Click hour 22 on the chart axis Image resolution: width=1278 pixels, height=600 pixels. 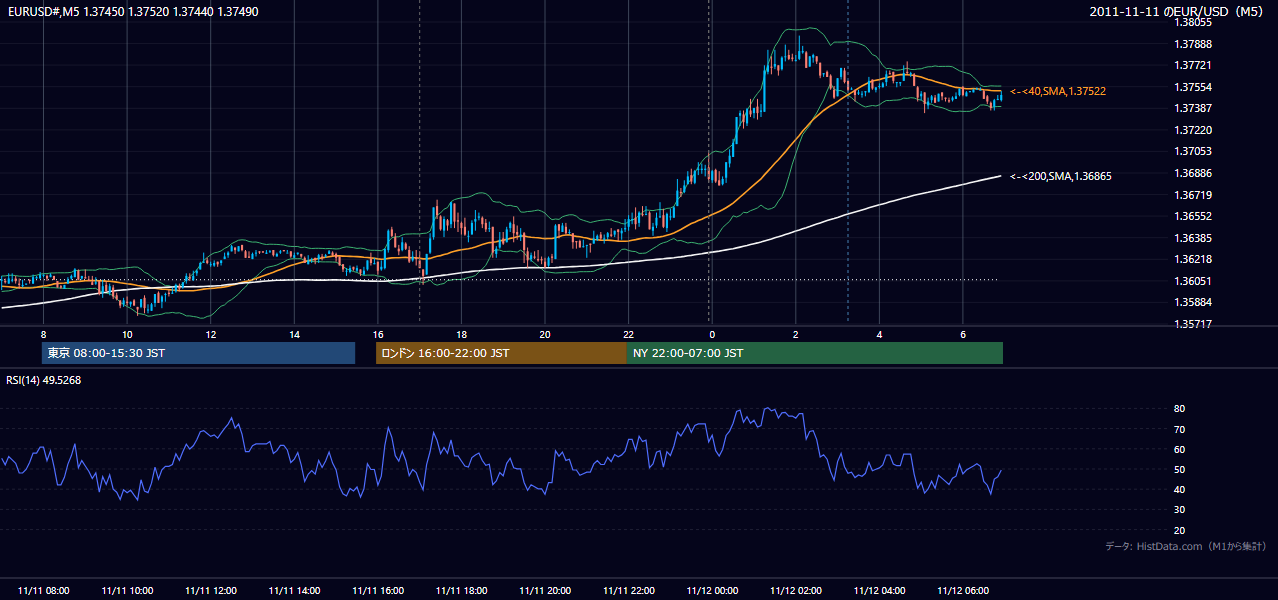tap(628, 334)
